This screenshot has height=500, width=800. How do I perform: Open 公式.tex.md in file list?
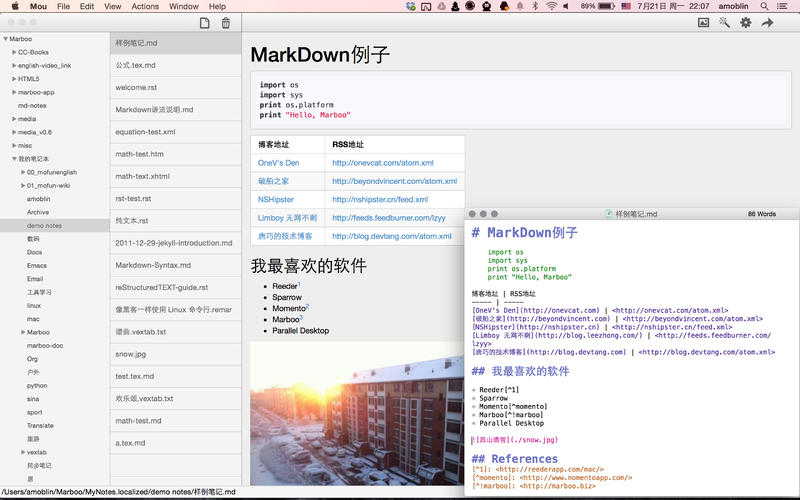point(176,65)
